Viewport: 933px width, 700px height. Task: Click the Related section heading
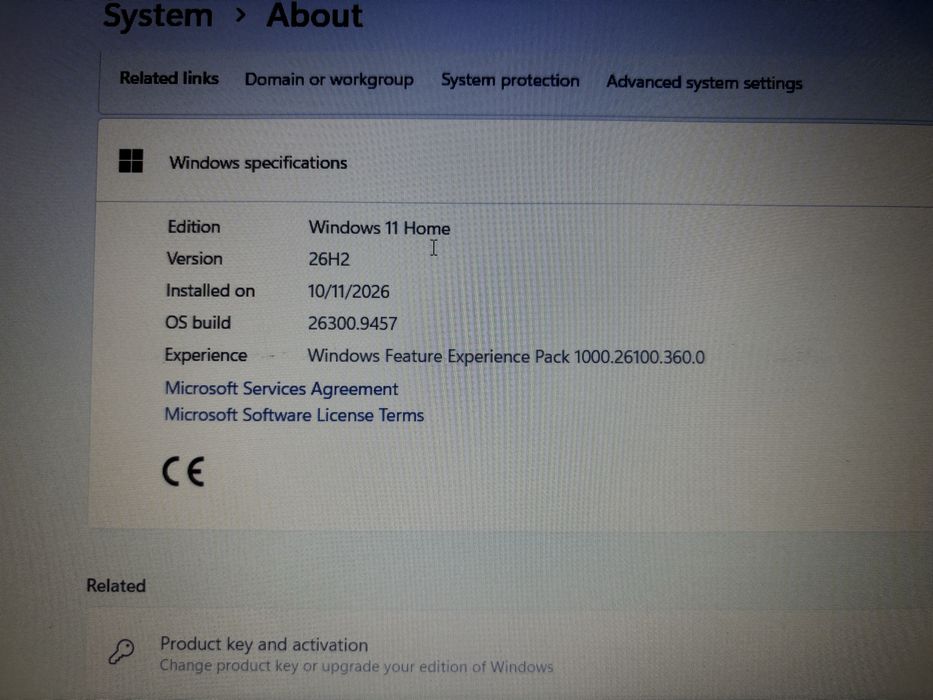click(x=116, y=586)
